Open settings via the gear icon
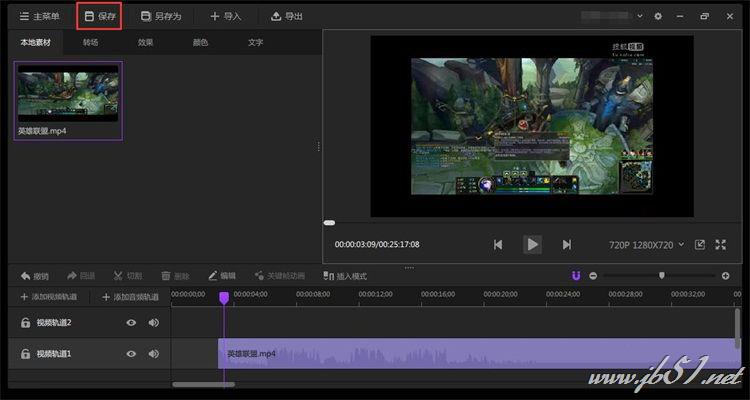This screenshot has width=750, height=400. [658, 16]
